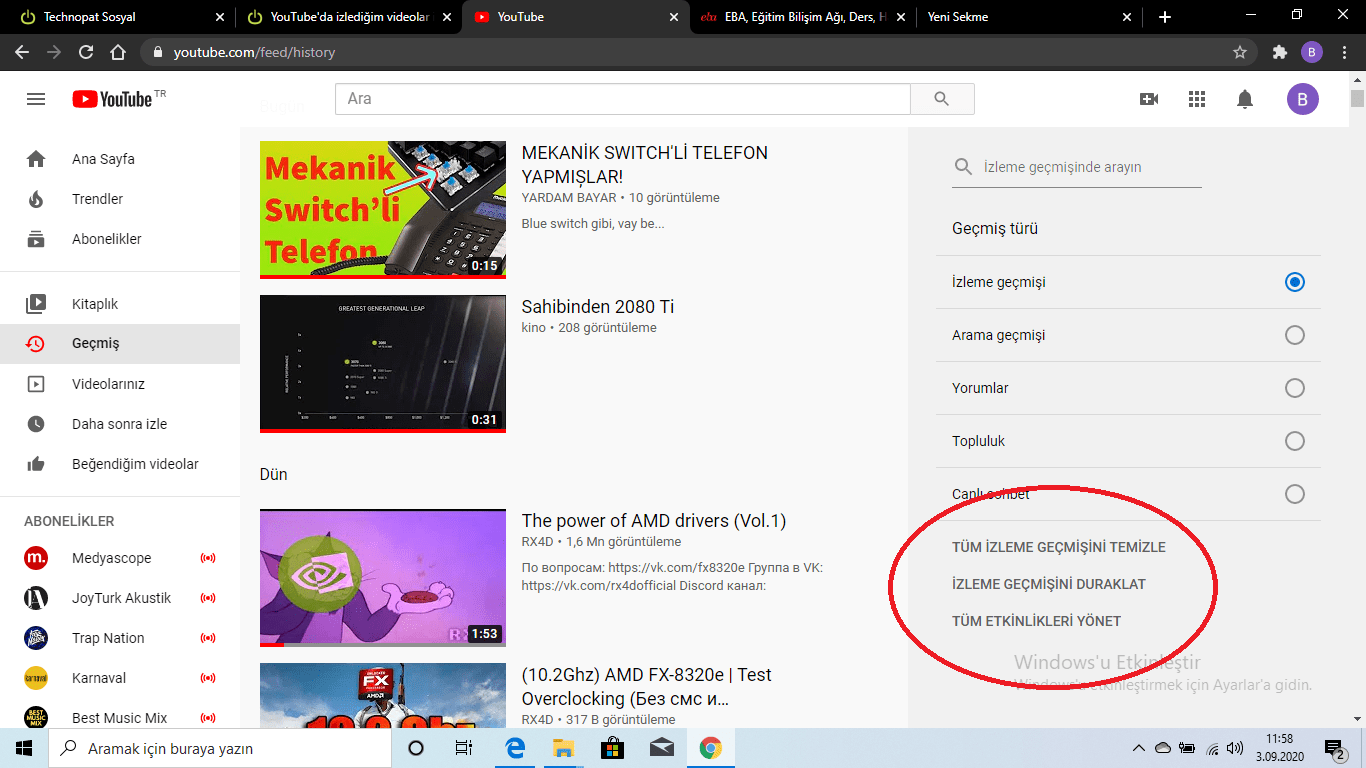Screen dimensions: 1366x768
Task: Click the search magnifier button
Action: tap(942, 99)
